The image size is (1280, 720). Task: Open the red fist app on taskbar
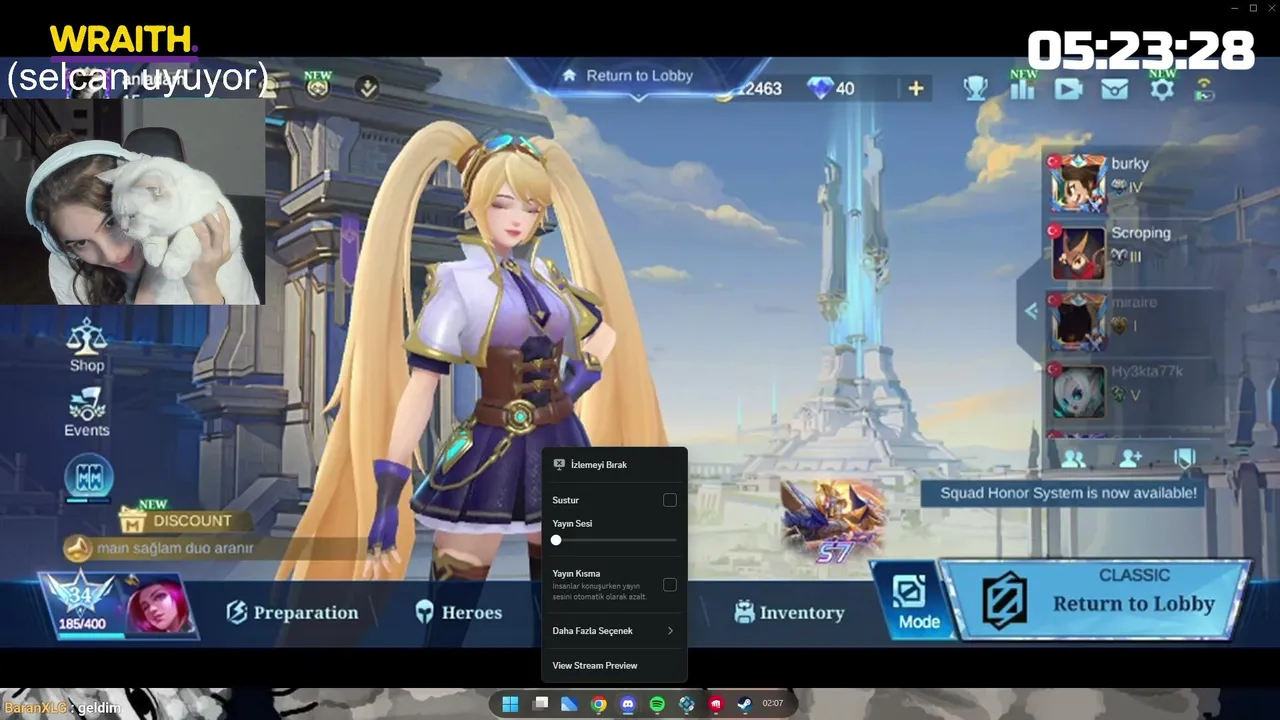[716, 704]
